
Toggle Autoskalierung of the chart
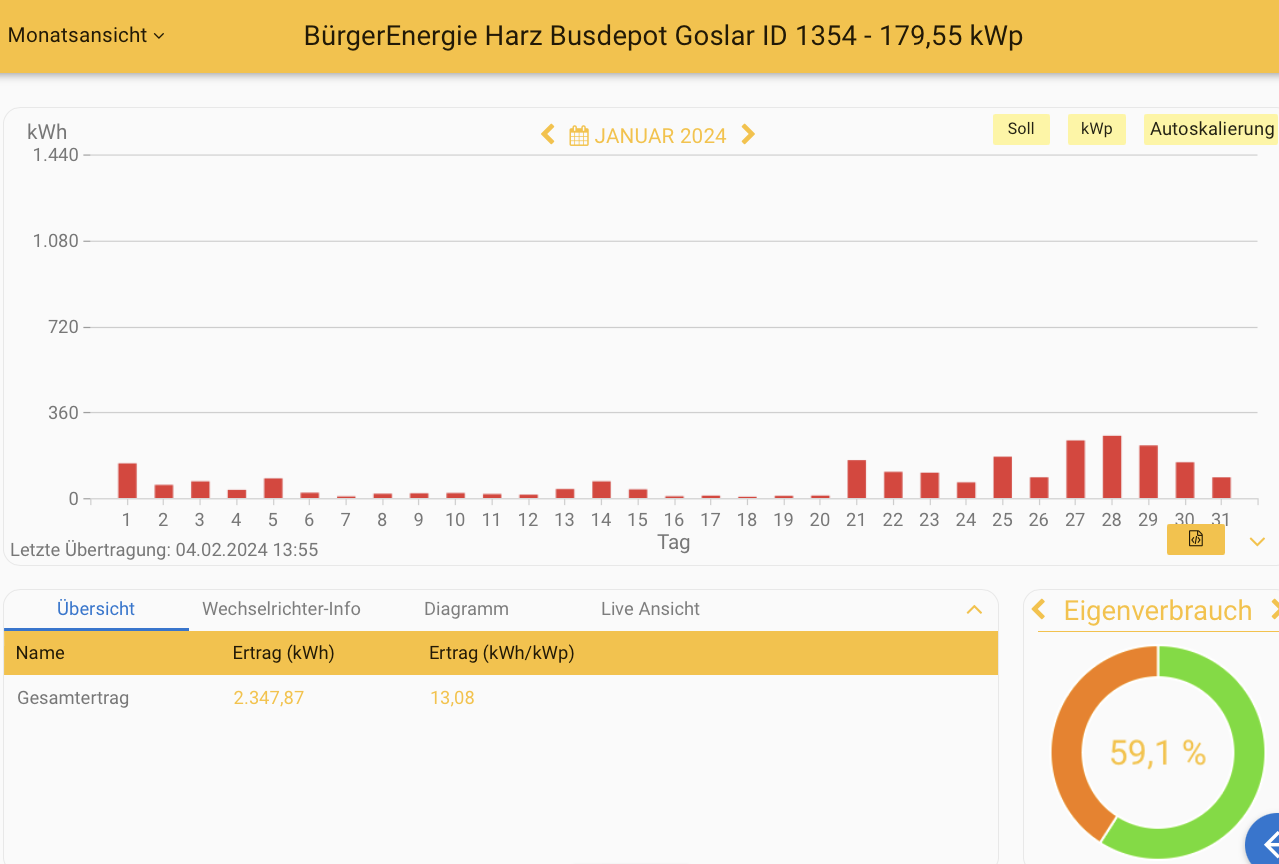coord(1211,129)
